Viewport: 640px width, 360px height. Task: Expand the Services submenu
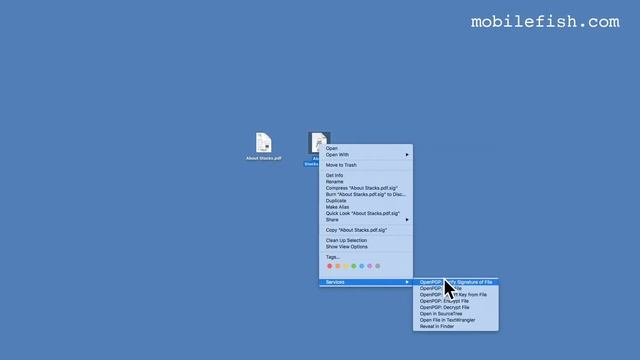[x=366, y=282]
